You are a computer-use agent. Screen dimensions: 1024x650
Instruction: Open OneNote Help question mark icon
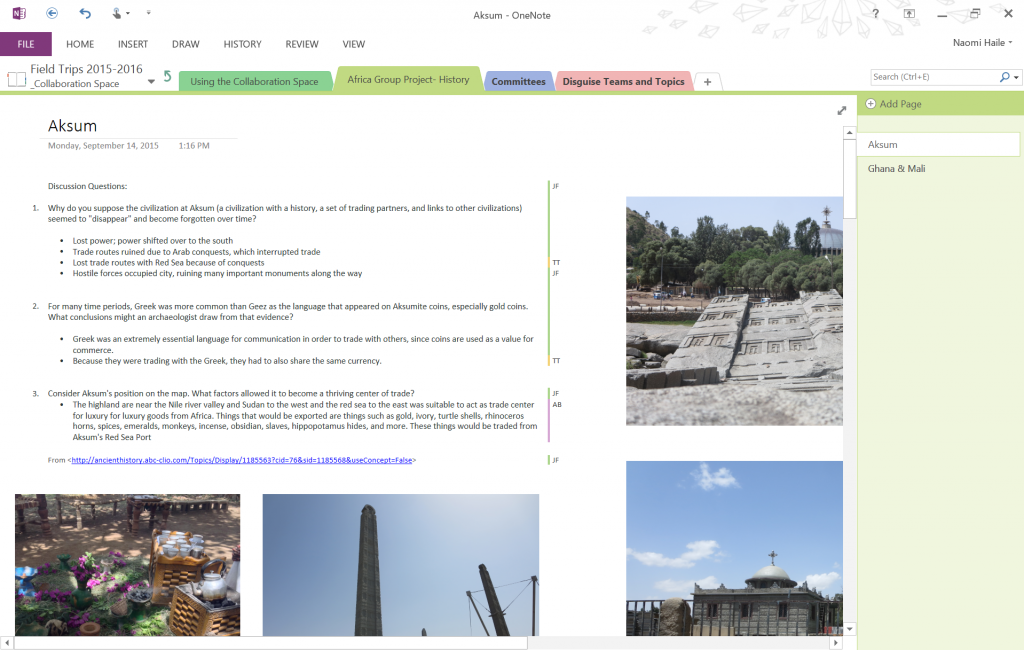pos(875,14)
